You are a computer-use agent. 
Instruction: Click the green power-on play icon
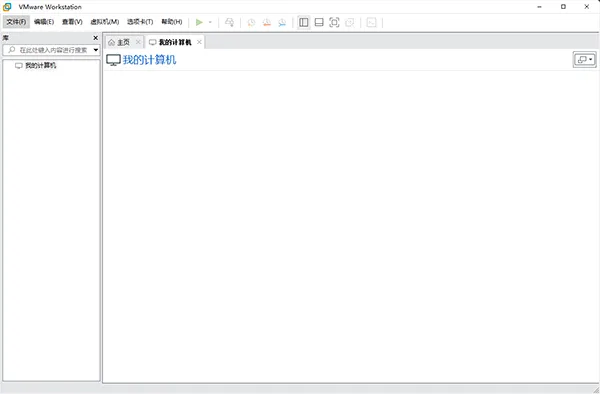coord(199,22)
